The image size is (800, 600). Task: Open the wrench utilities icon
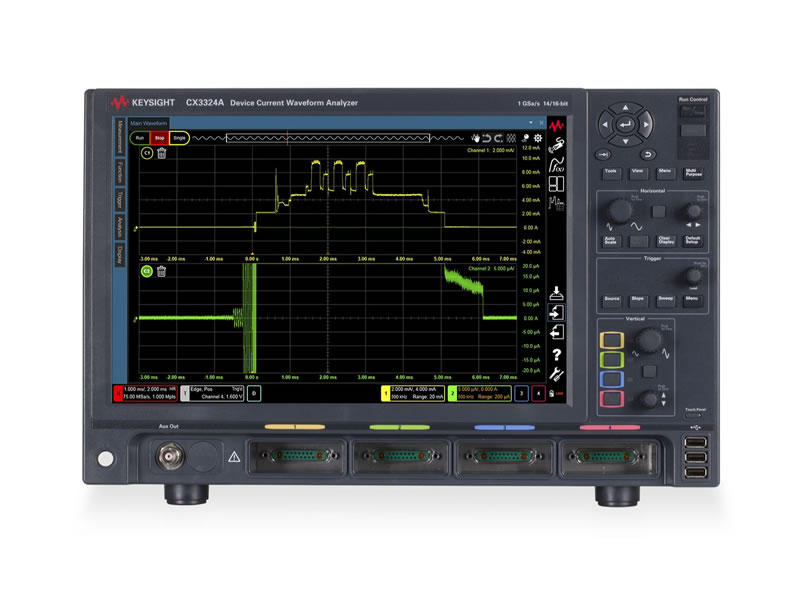(x=556, y=374)
